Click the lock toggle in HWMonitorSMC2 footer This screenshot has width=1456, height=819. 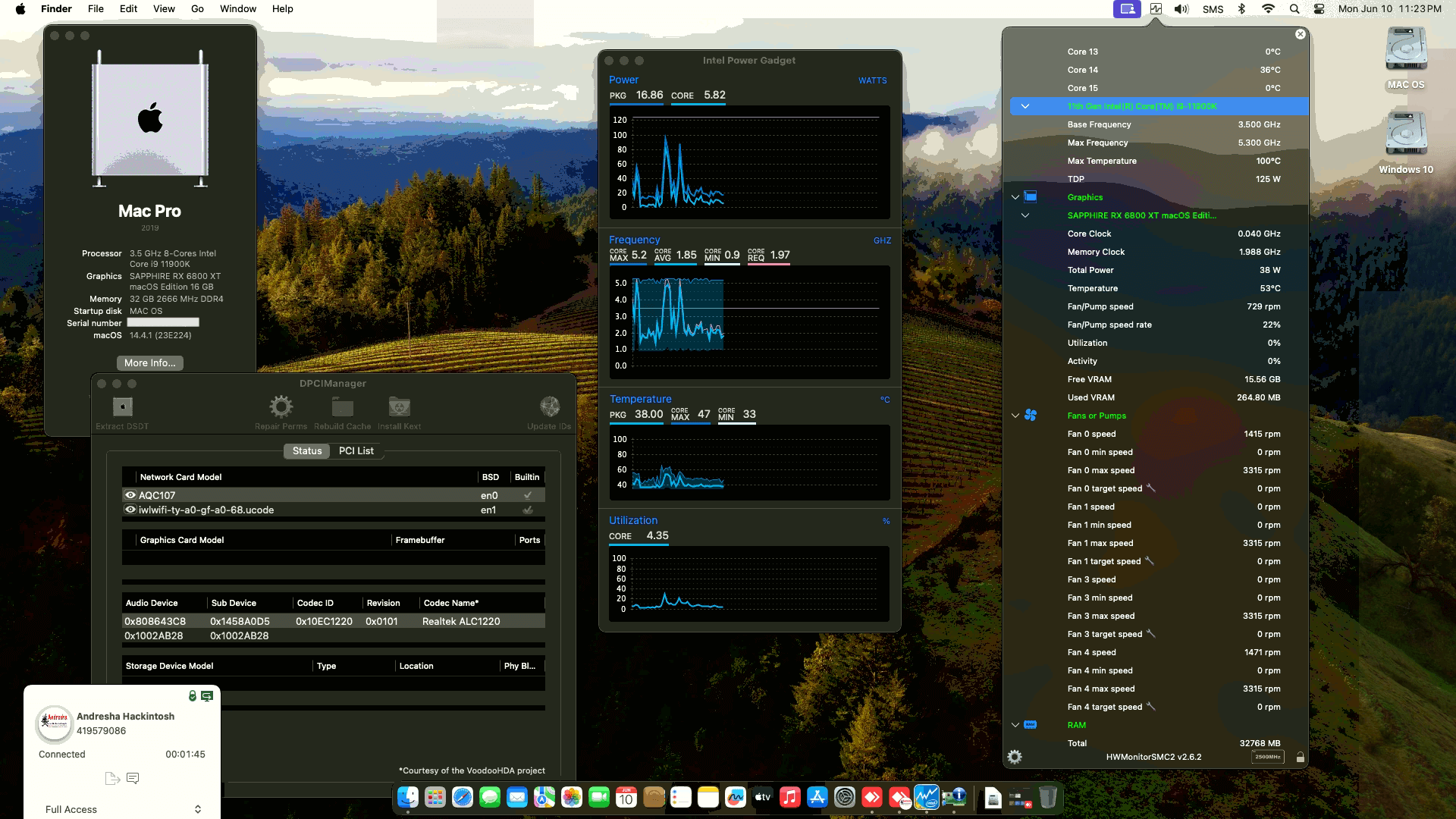[1301, 756]
